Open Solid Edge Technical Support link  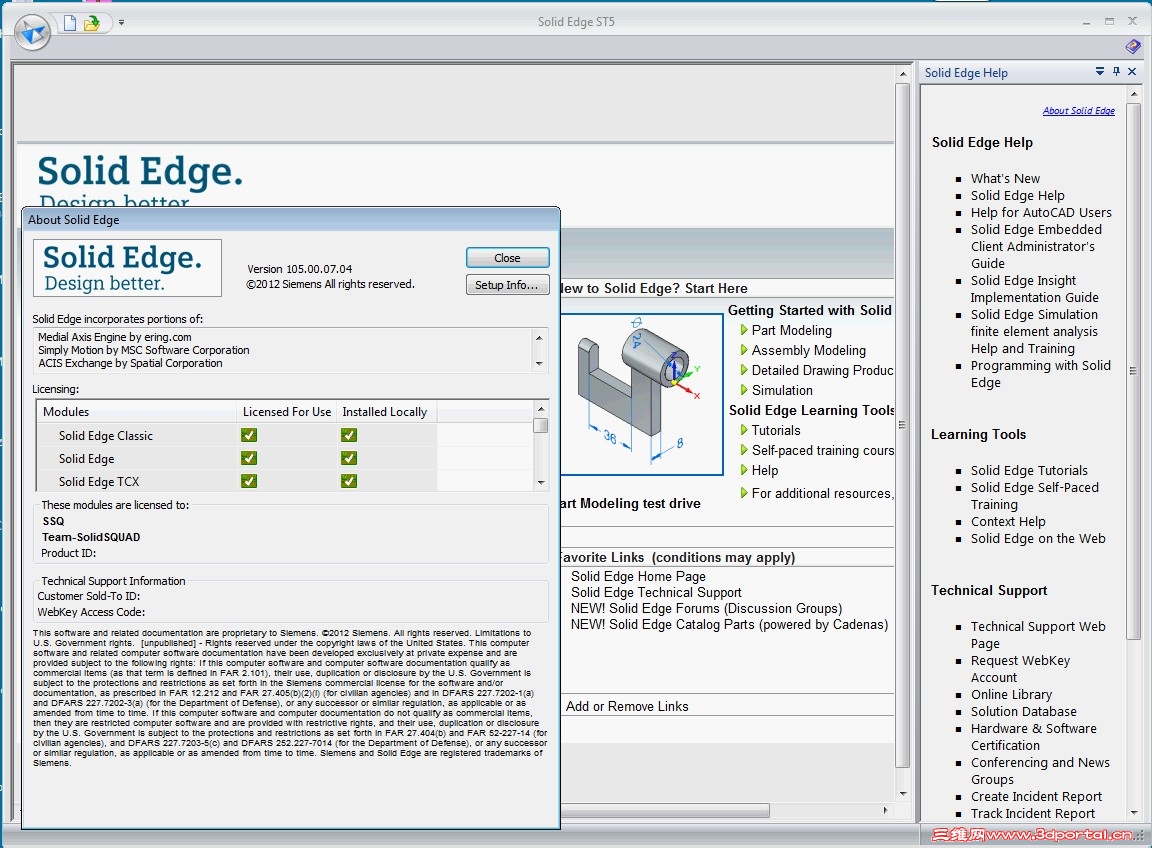[x=656, y=592]
